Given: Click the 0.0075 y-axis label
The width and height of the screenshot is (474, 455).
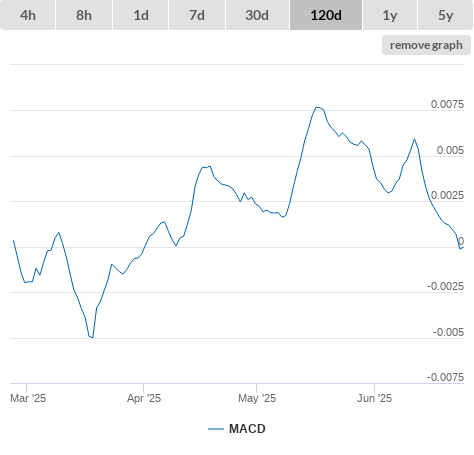Looking at the screenshot, I should [447, 104].
